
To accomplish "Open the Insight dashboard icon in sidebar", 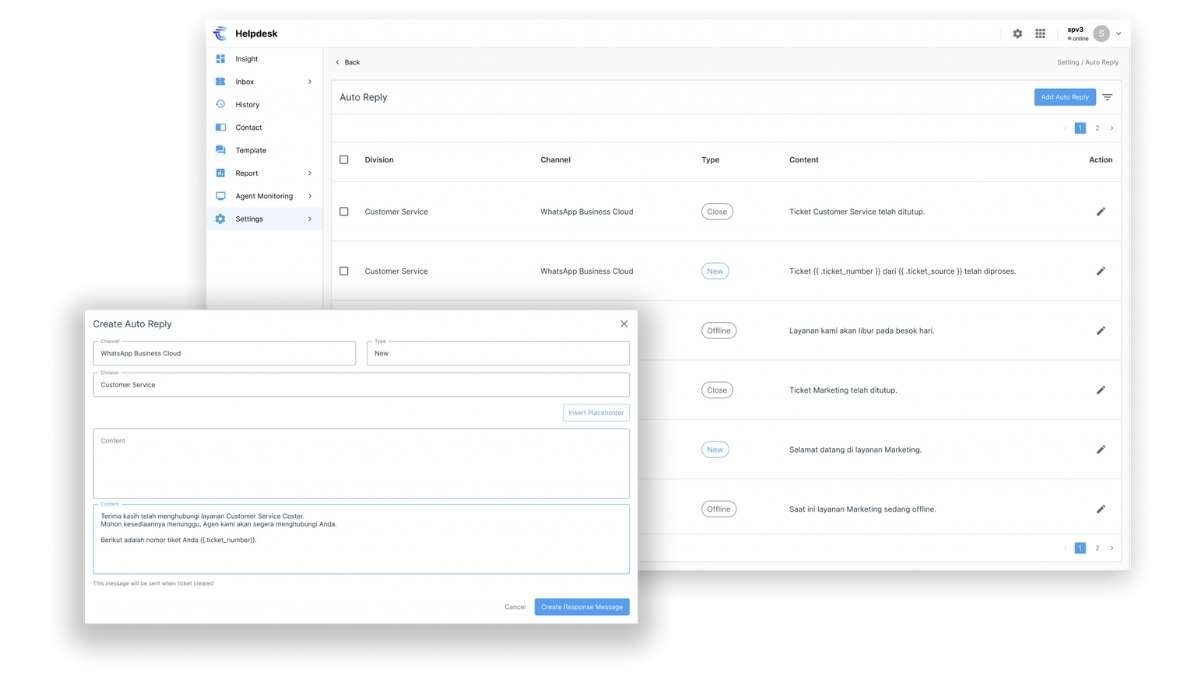I will 220,59.
